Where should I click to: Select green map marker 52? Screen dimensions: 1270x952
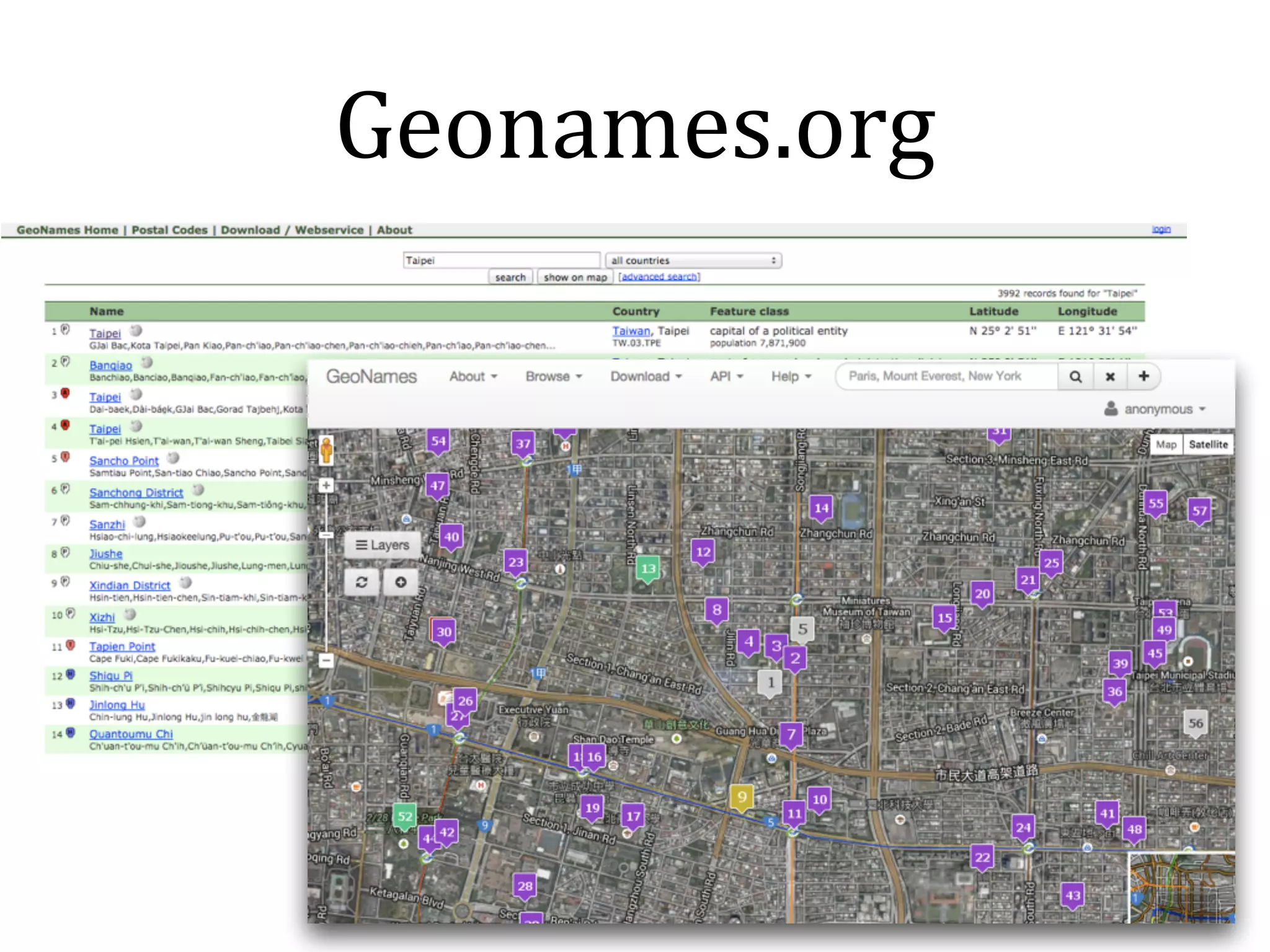tap(404, 817)
